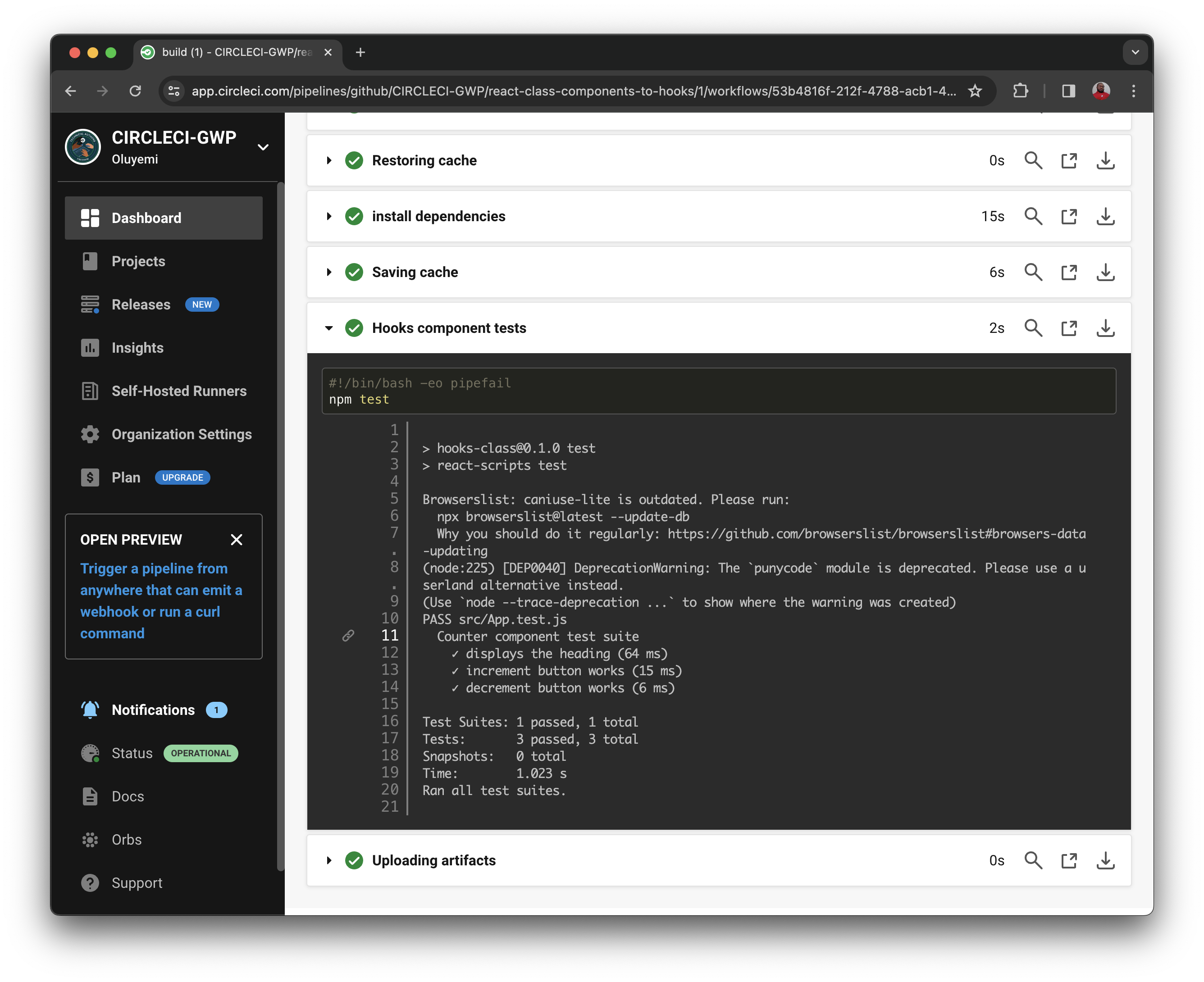
Task: Open the Orbs registry page
Action: coord(126,840)
